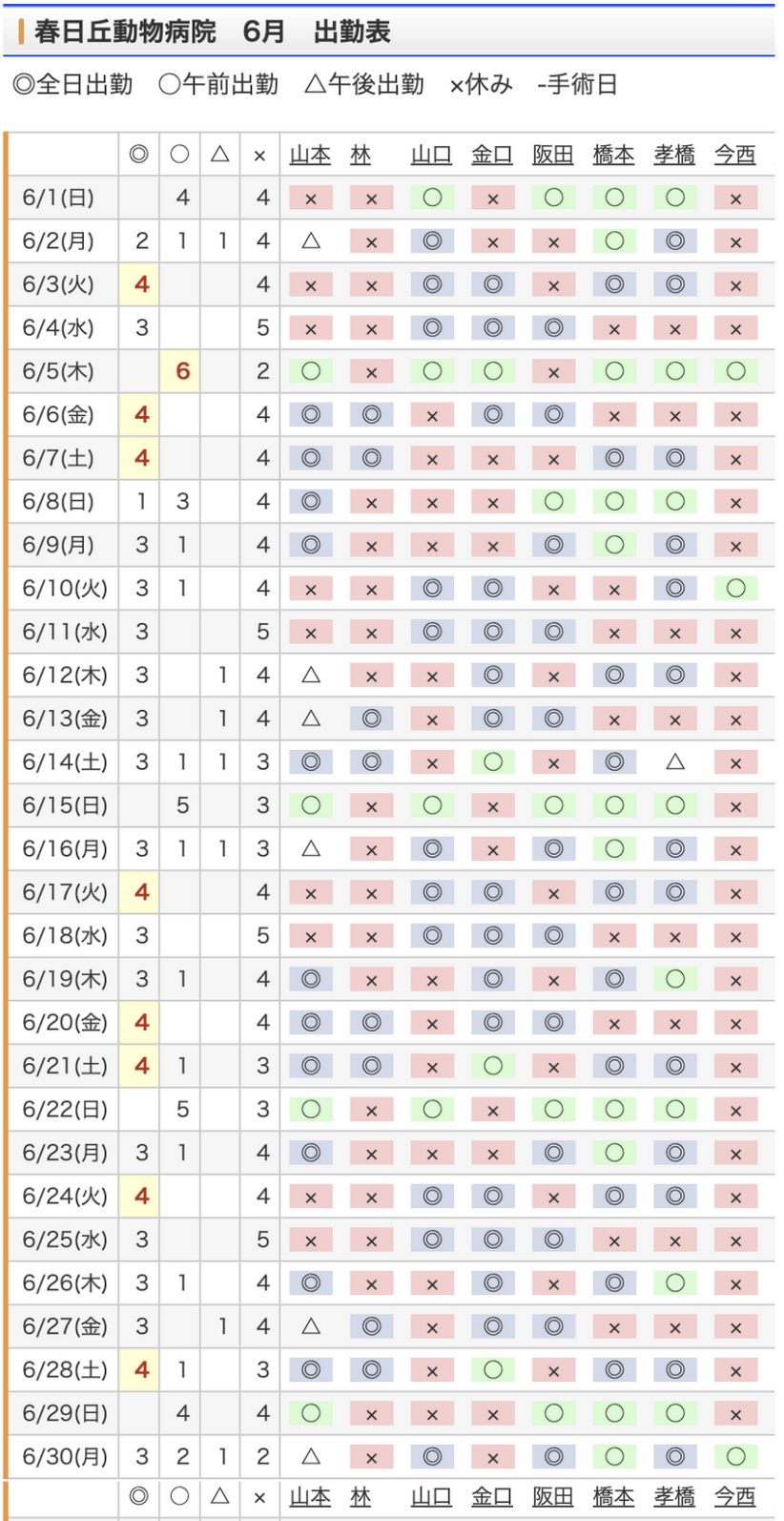Click 孝橋's triangle icon on 6/14(土)
The width and height of the screenshot is (784, 1521).
point(675,762)
